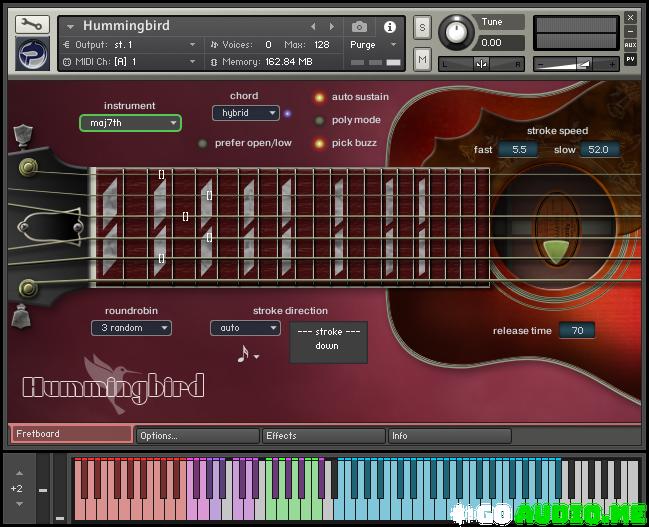The width and height of the screenshot is (649, 527).
Task: Click the Hummingbird instrument name
Action: pyautogui.click(x=126, y=26)
